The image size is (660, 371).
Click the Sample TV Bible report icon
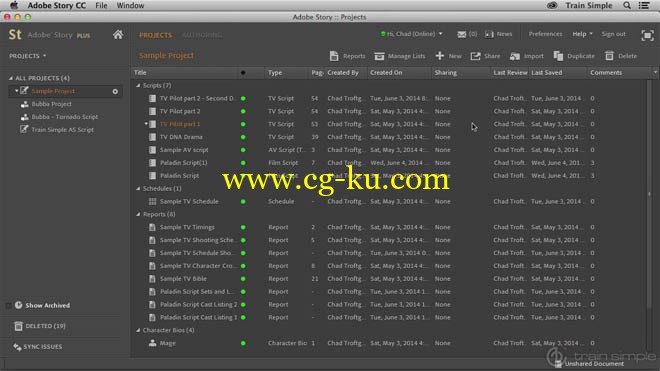click(152, 279)
